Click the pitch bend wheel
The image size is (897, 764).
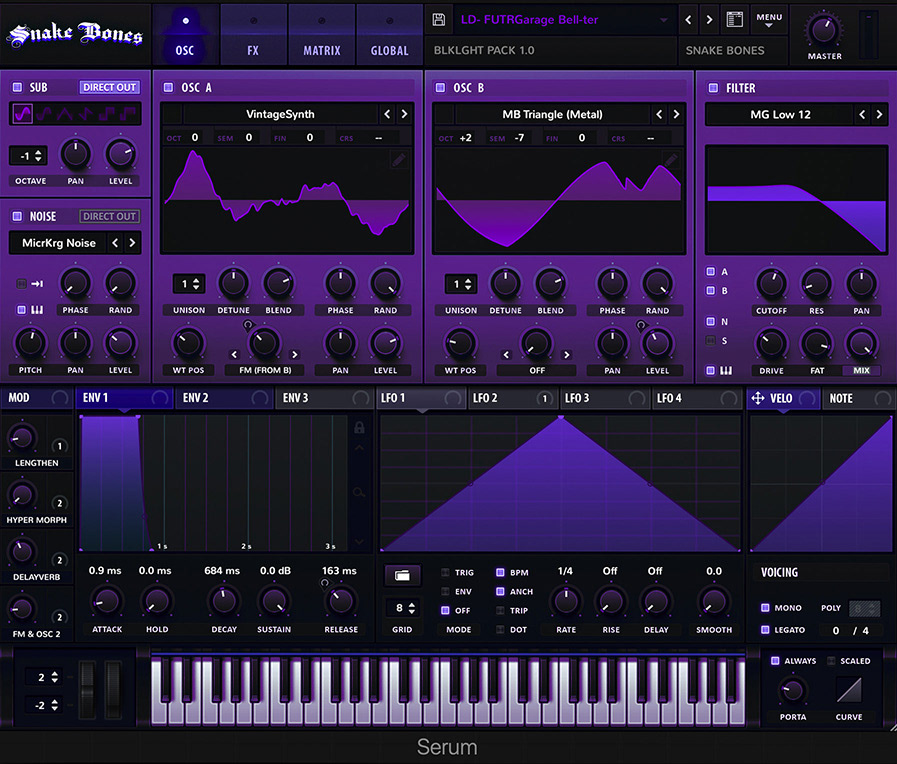(x=87, y=689)
